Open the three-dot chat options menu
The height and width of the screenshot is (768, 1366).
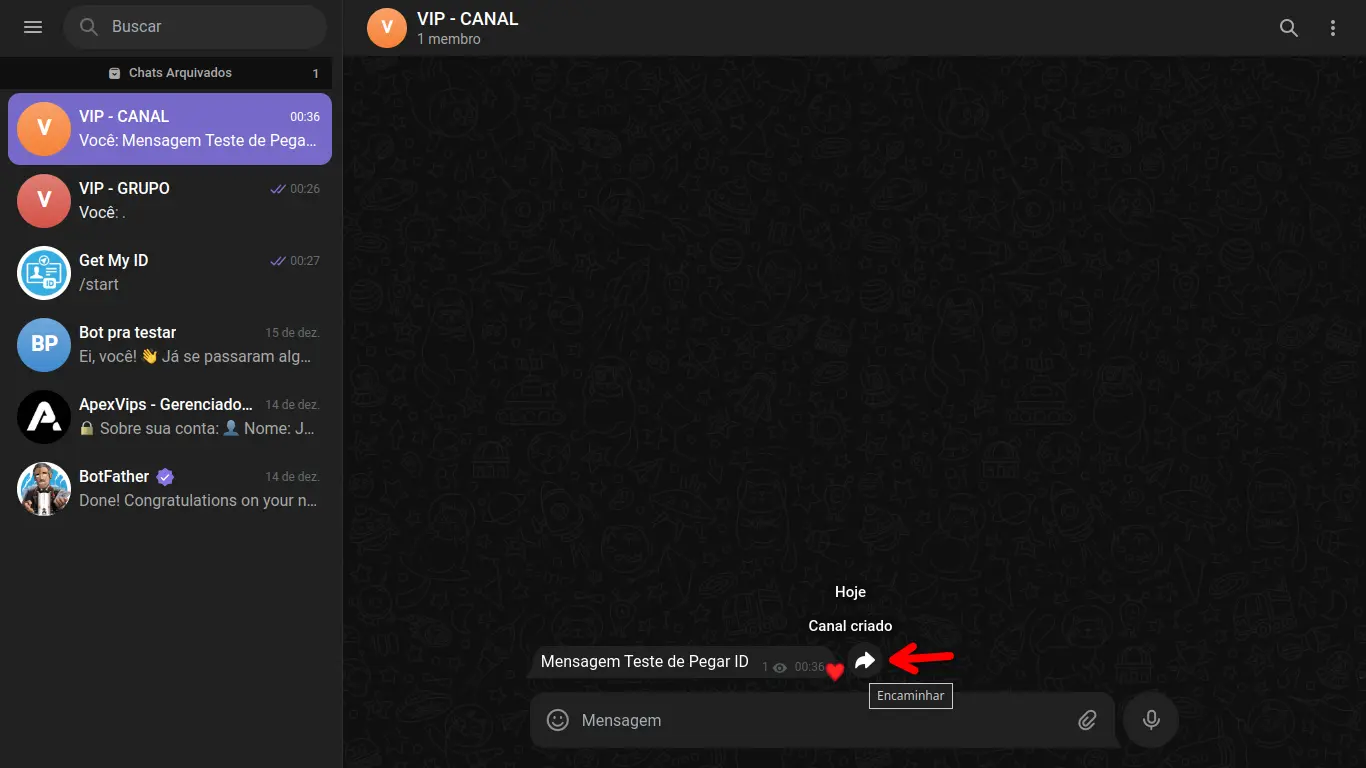click(x=1333, y=28)
